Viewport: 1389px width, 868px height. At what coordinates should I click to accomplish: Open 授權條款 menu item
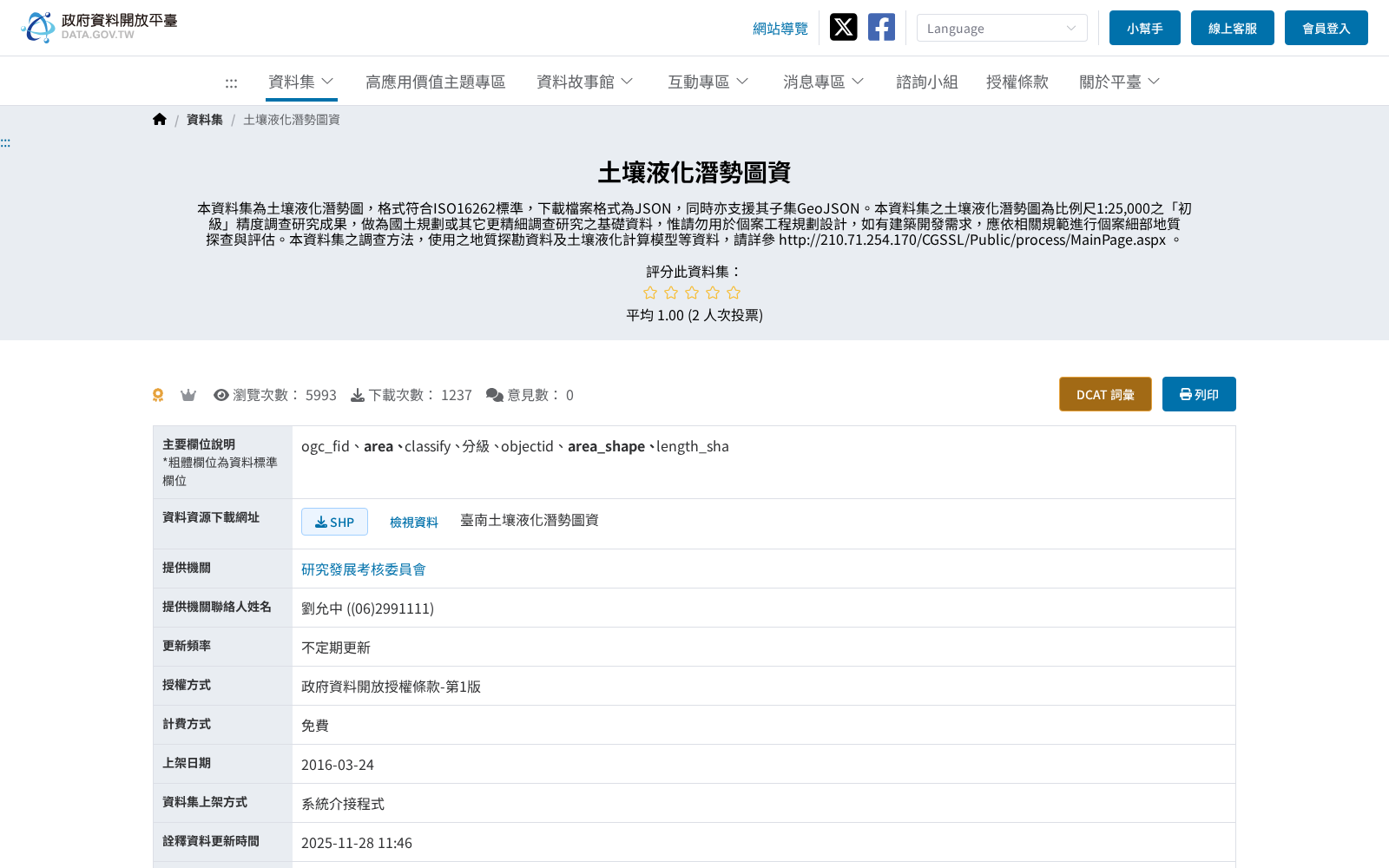tap(1017, 82)
